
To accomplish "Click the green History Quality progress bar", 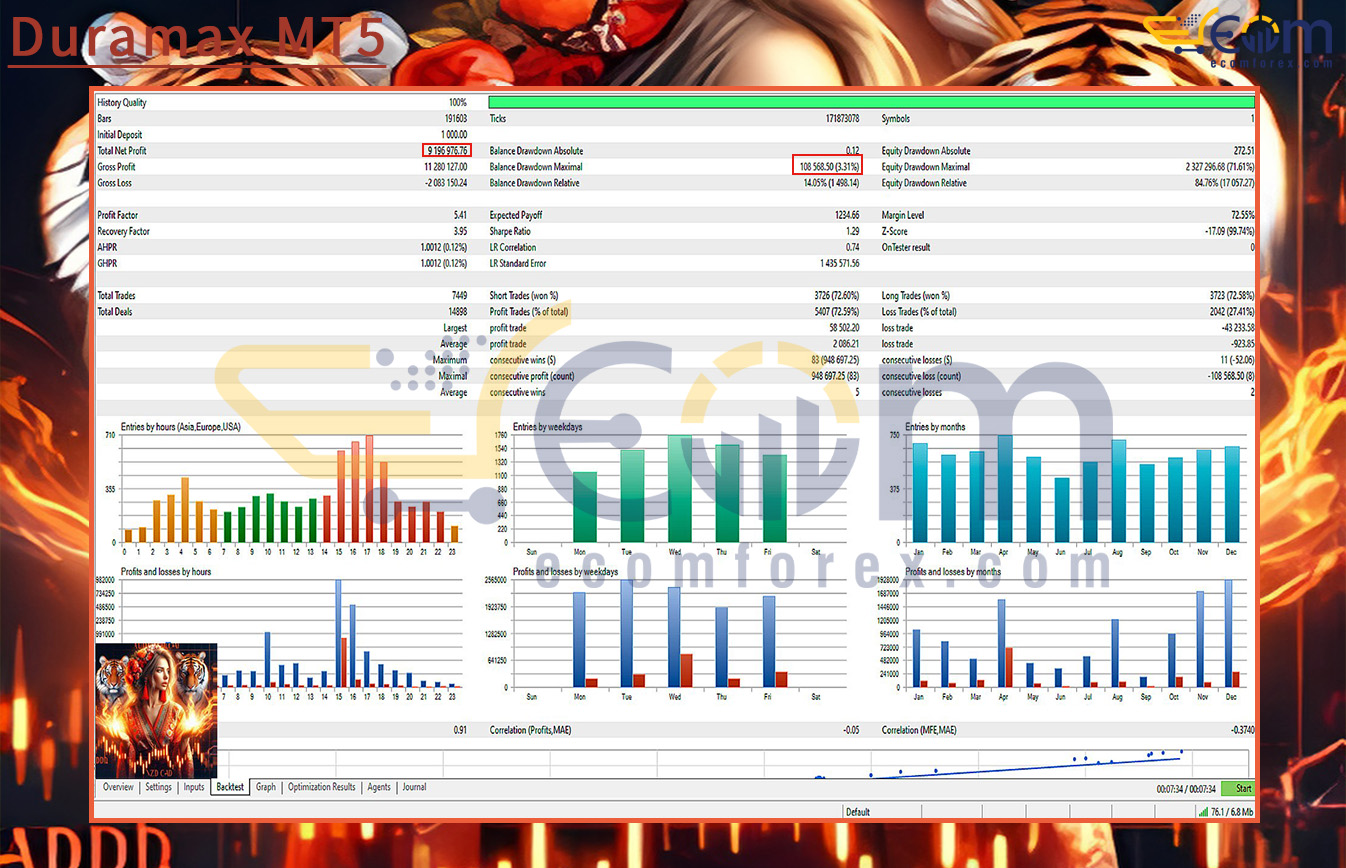I will click(871, 102).
